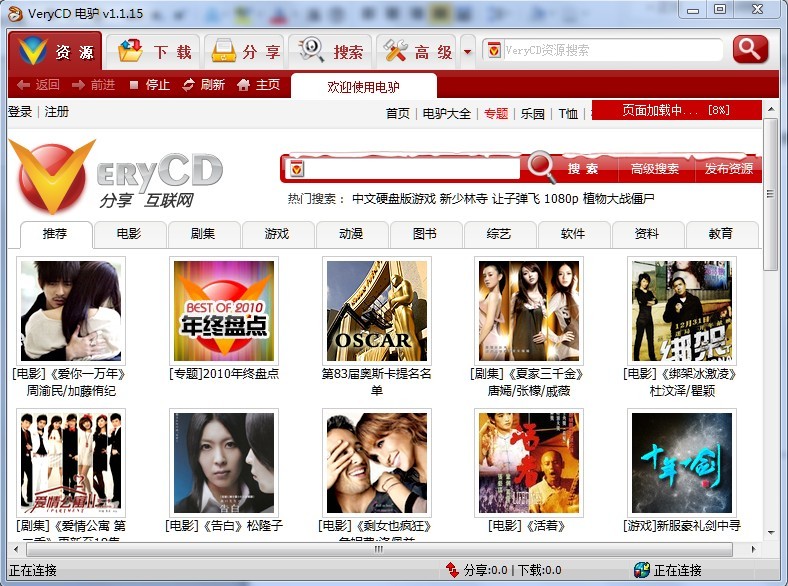Open the 搜索 (Search) toolbar tab
The image size is (788, 586).
tap(330, 52)
